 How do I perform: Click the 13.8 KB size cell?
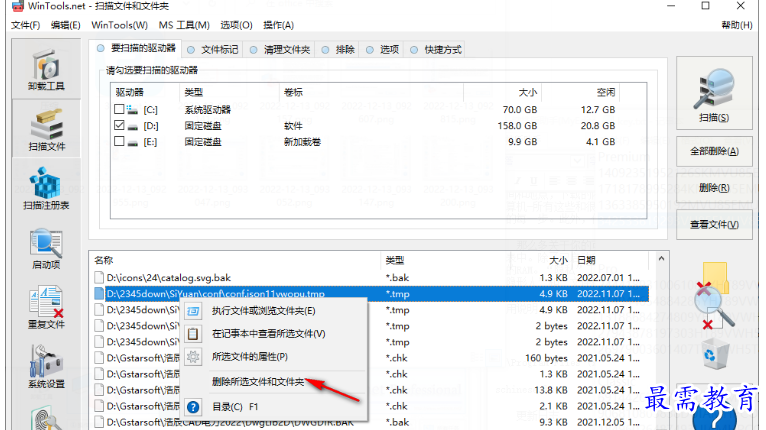click(551, 390)
